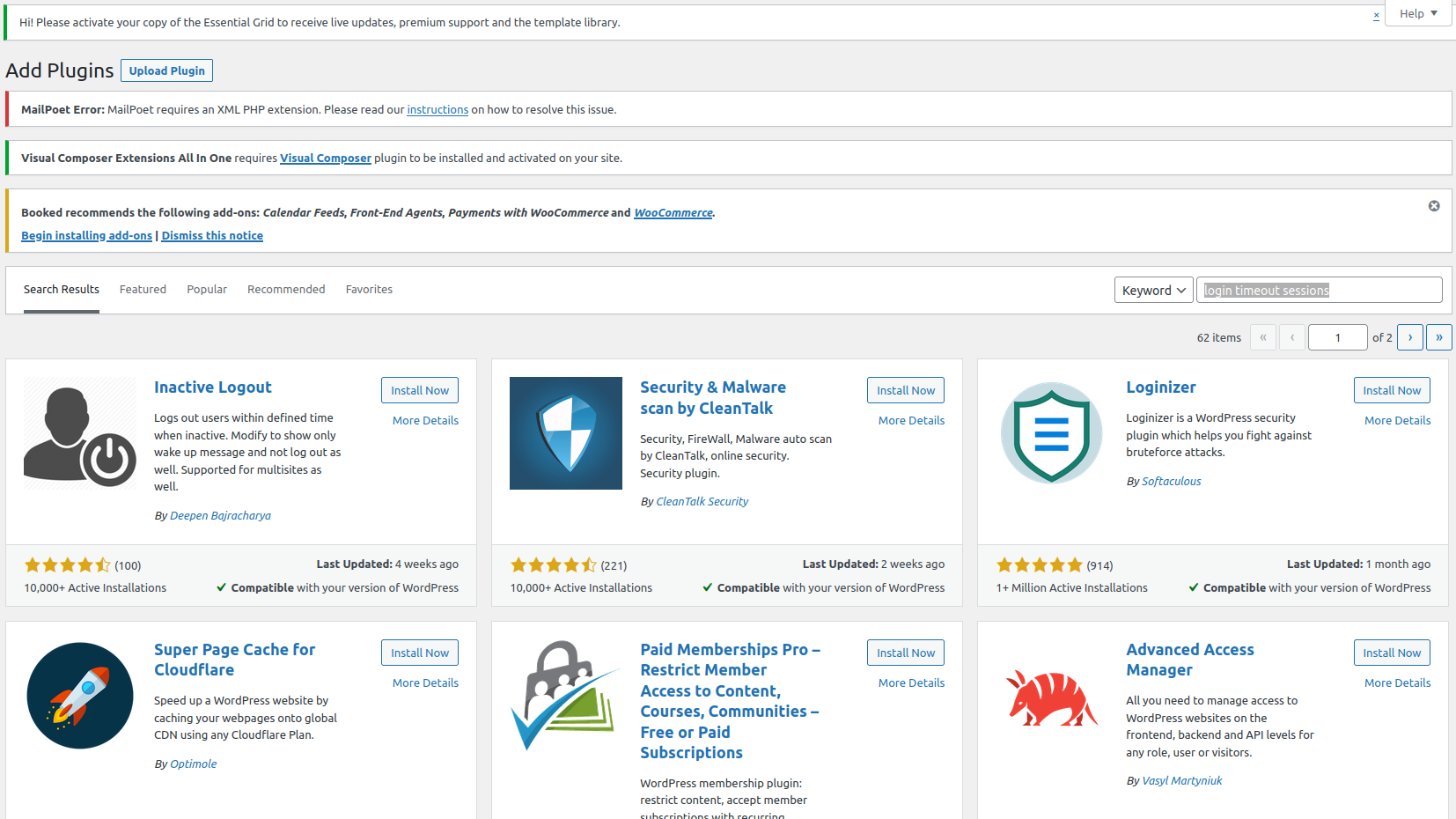Open the Visual Composer plugin link
1456x819 pixels.
click(326, 159)
